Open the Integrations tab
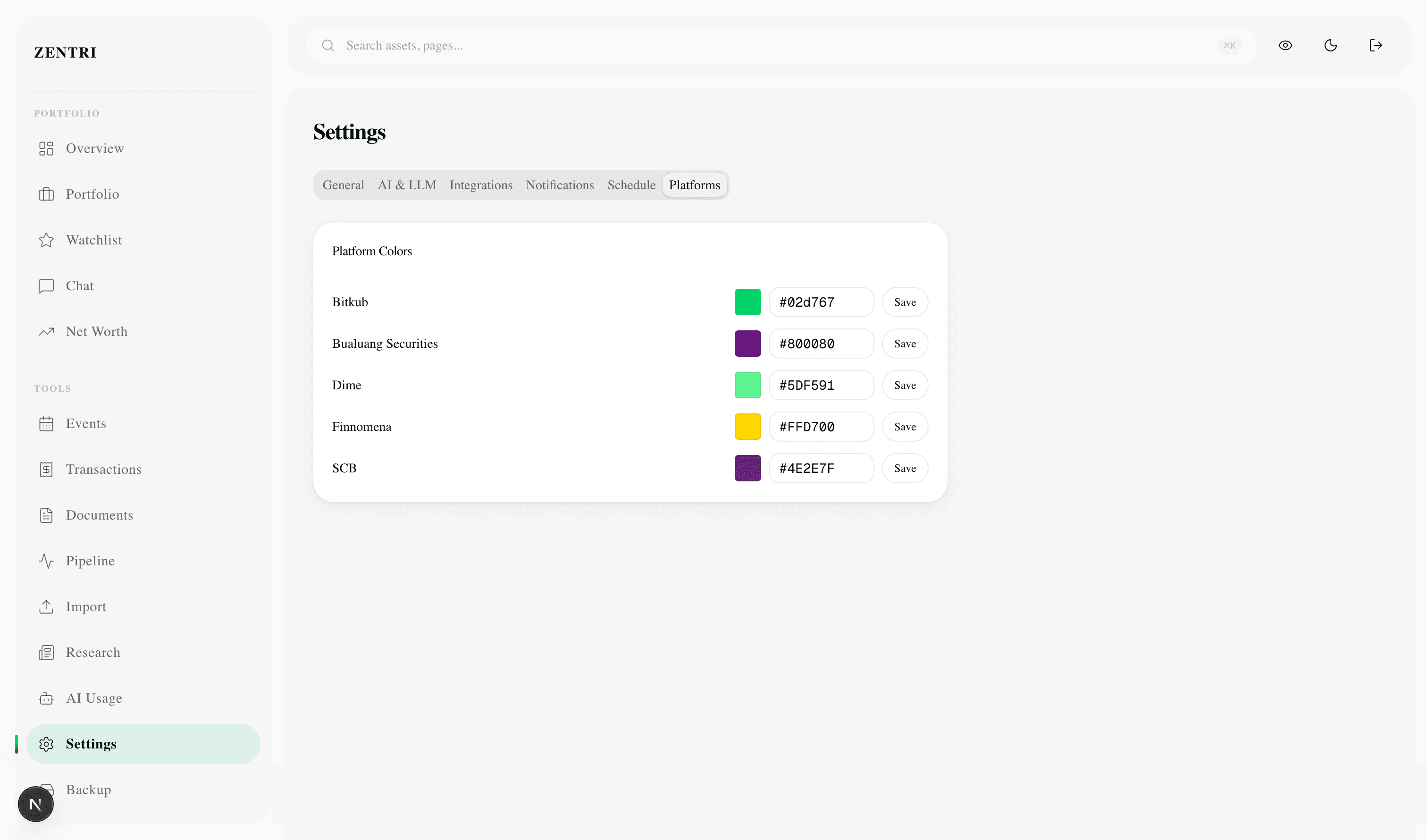The width and height of the screenshot is (1427, 840). point(481,185)
